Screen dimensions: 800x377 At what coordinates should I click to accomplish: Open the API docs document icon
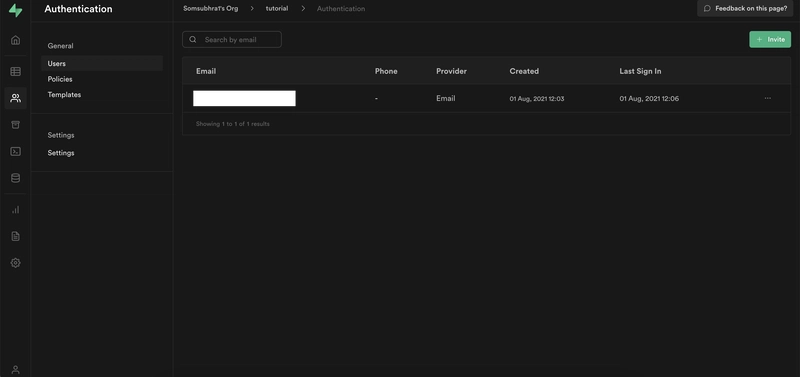(x=16, y=236)
